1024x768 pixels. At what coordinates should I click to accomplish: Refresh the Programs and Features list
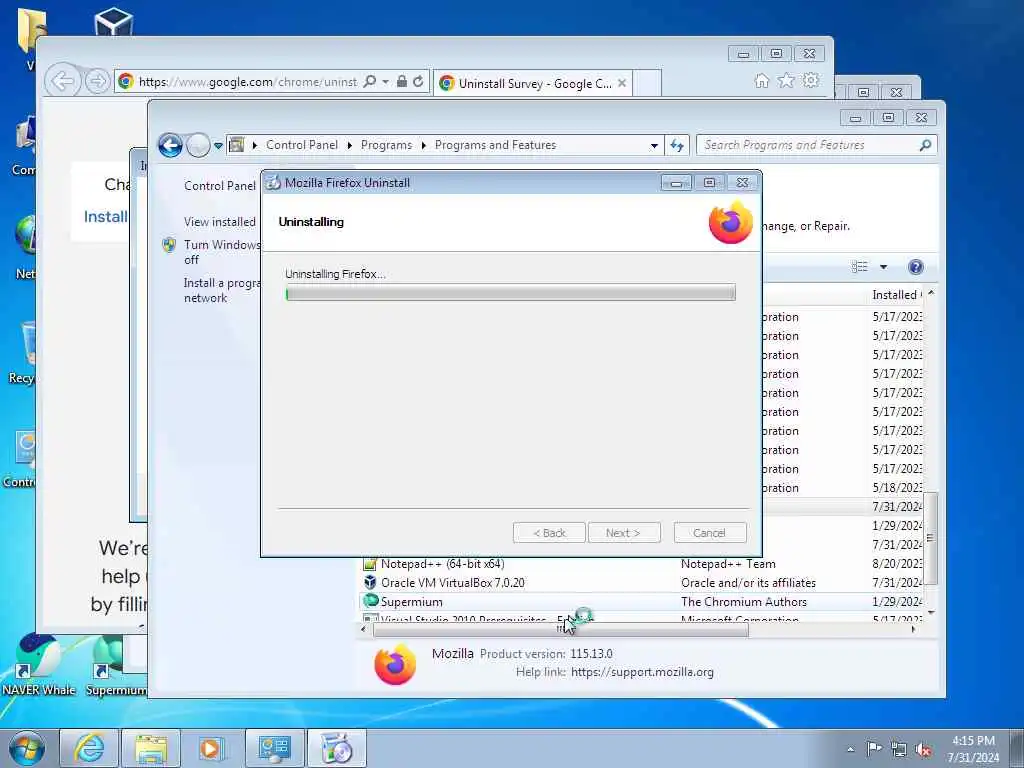pos(677,145)
